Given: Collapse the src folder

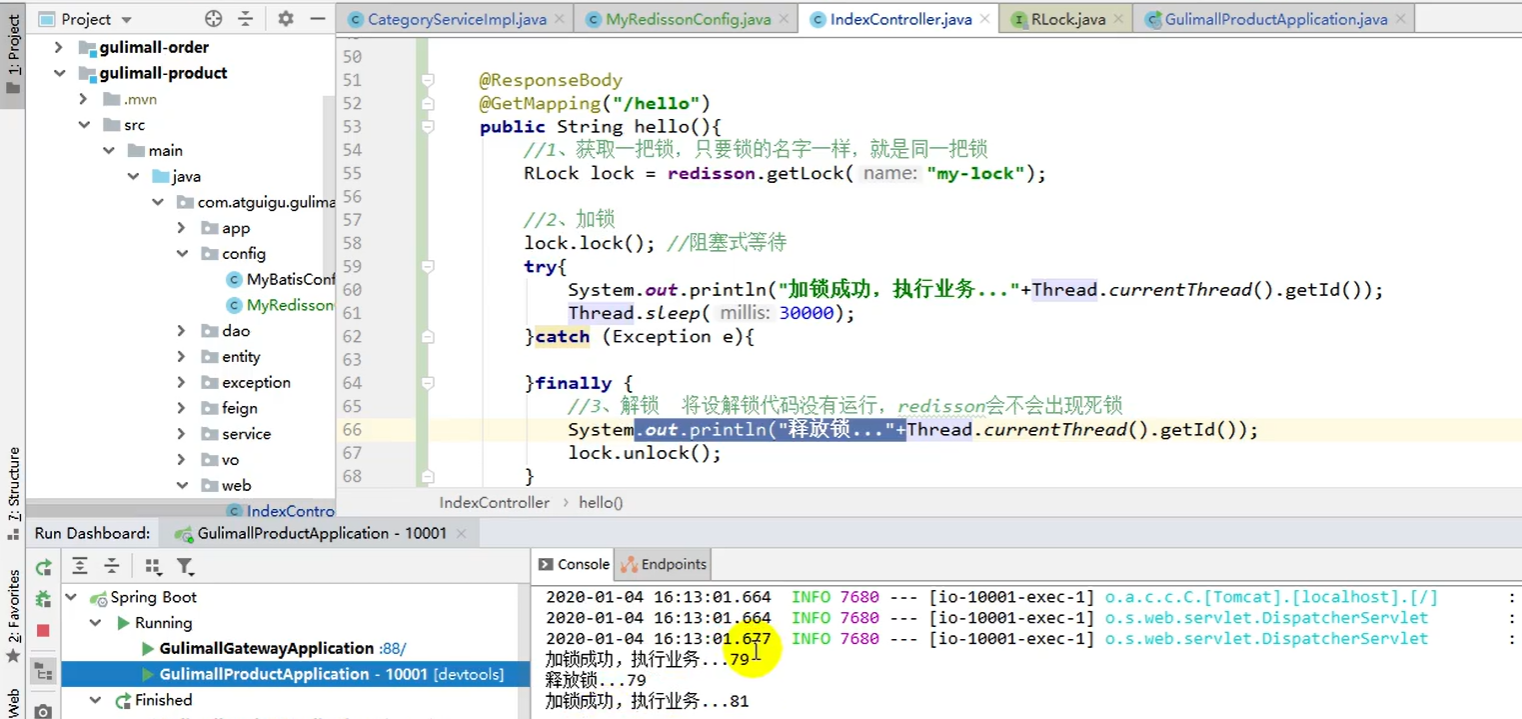Looking at the screenshot, I should coord(83,125).
